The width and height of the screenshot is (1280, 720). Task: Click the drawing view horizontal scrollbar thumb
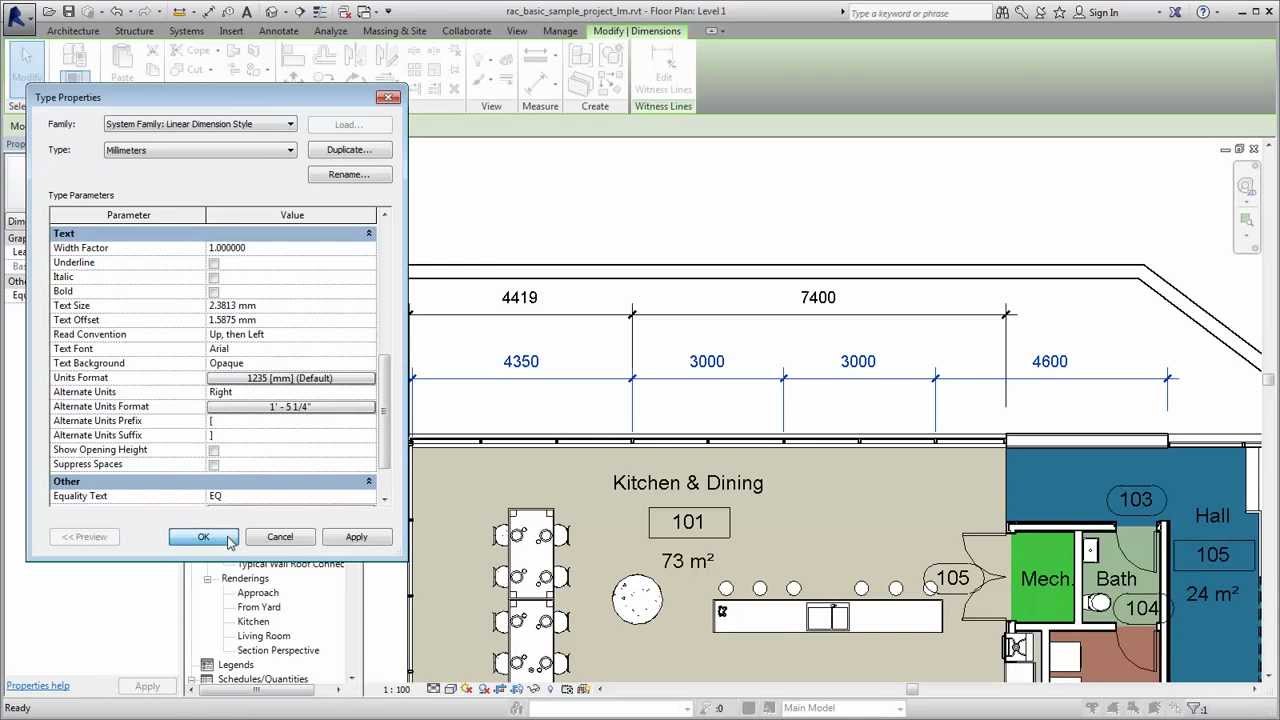point(911,688)
